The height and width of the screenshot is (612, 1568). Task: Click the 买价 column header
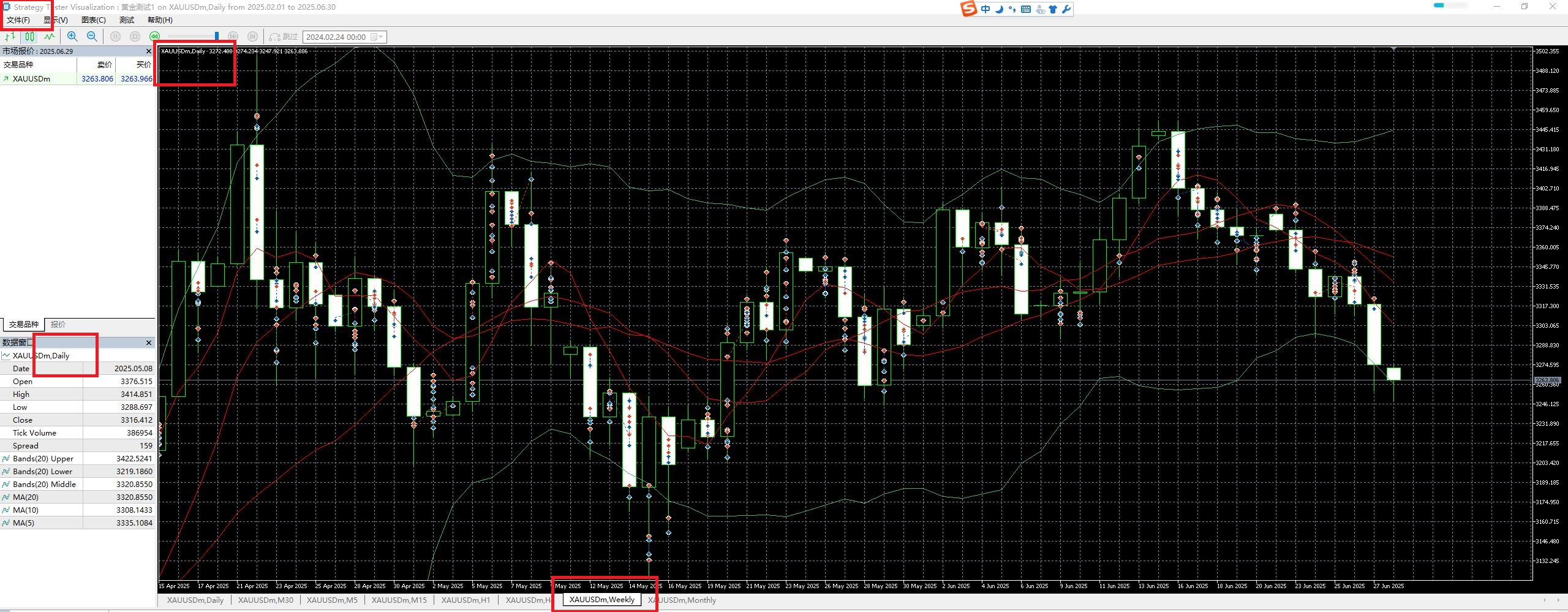click(143, 64)
